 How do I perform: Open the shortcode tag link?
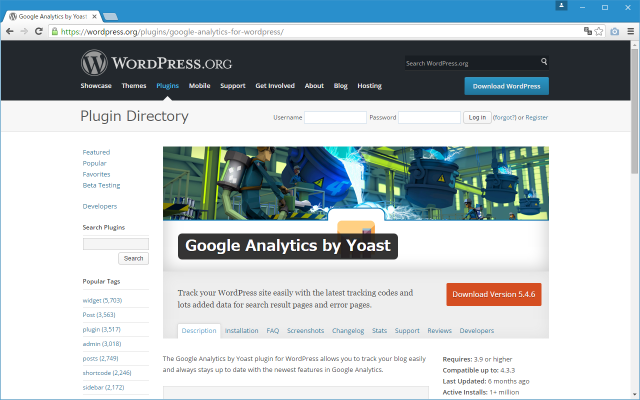coord(107,373)
